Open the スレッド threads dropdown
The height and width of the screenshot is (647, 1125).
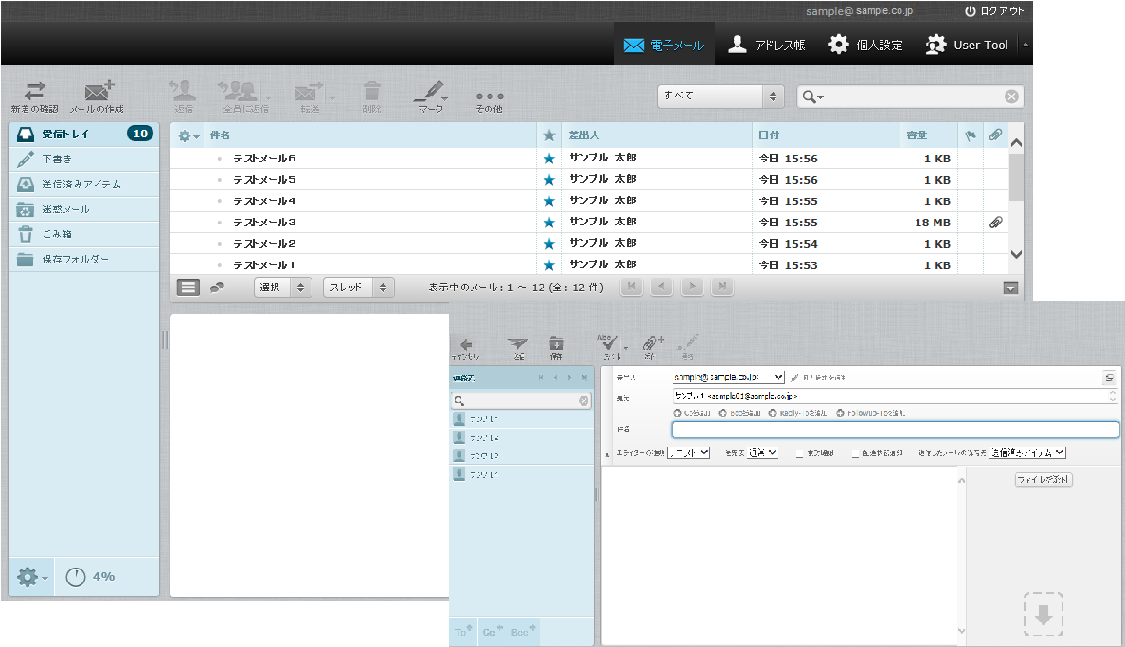pos(359,287)
